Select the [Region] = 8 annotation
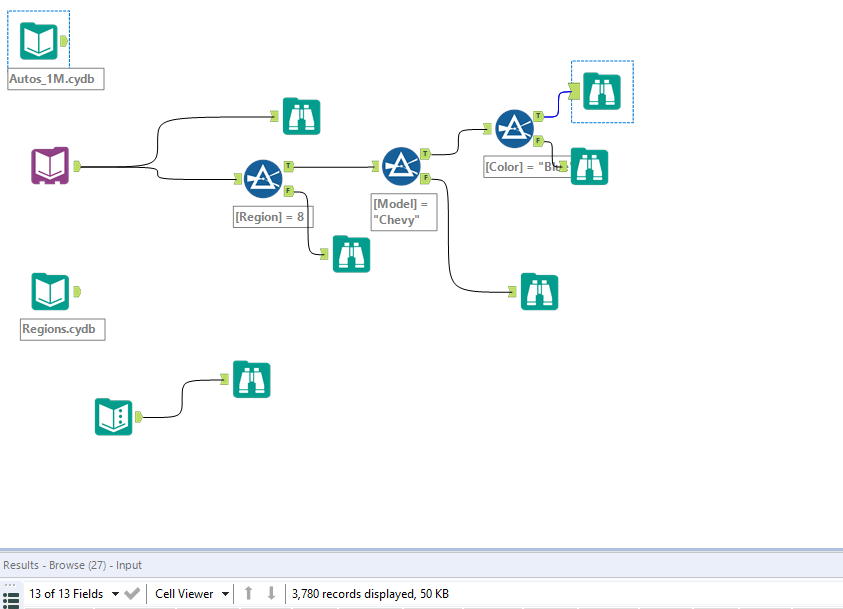This screenshot has height=609, width=843. pos(273,217)
